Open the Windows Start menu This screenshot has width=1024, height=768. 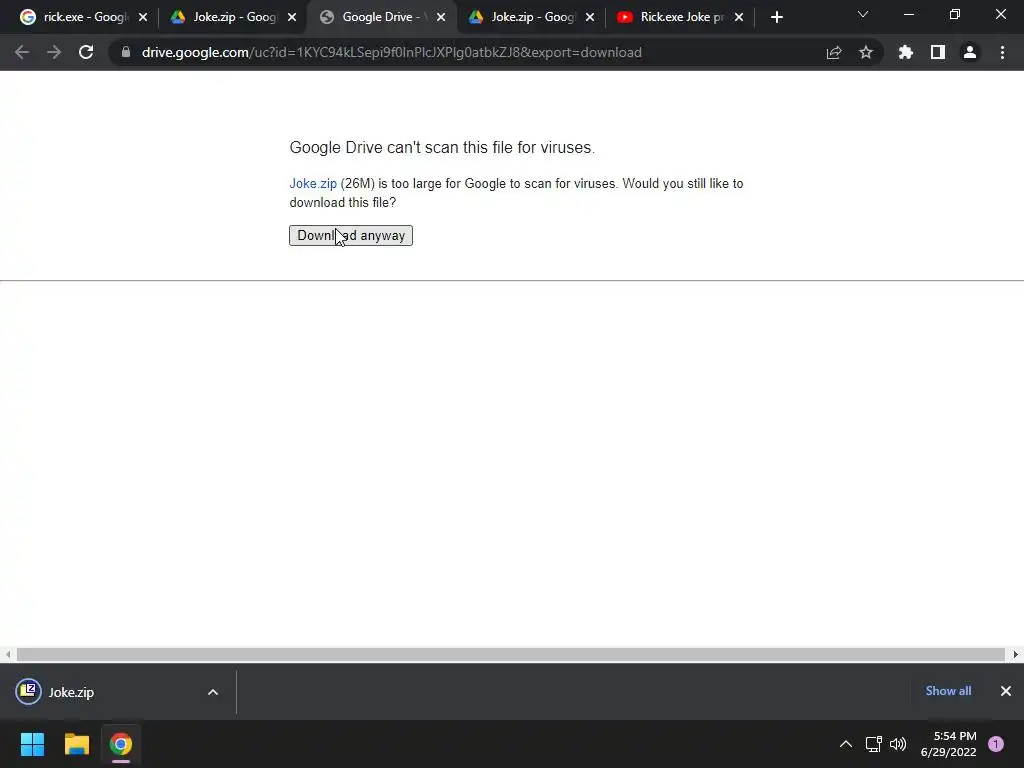[32, 744]
